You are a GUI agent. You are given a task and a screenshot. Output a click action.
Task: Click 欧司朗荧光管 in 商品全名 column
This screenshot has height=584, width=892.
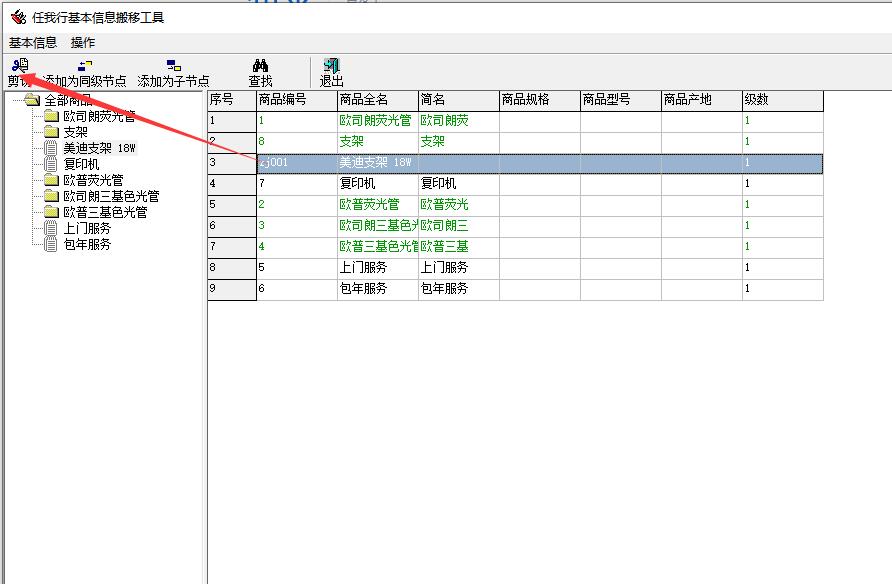pos(378,121)
